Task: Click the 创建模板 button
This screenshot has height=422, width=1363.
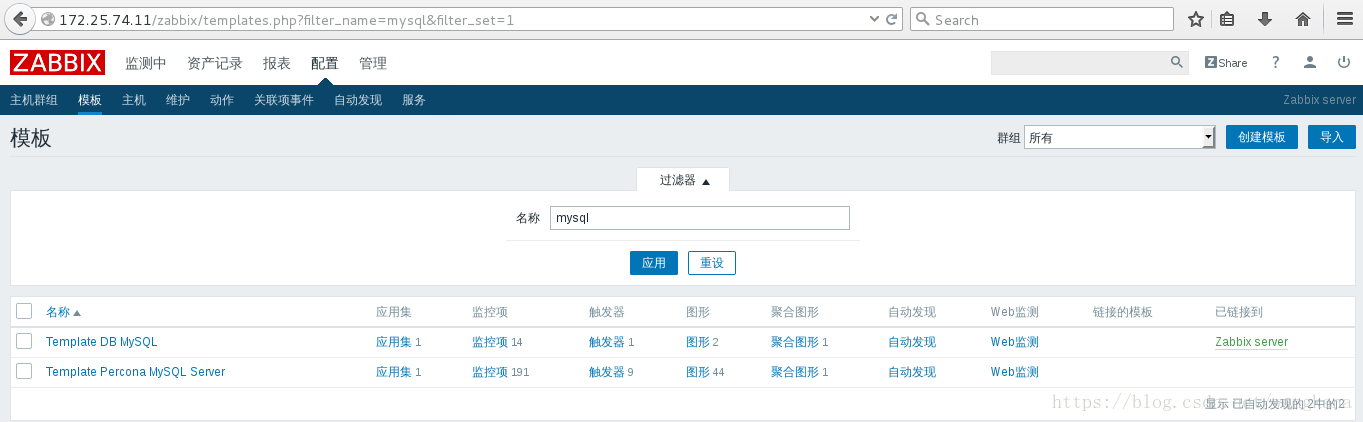Action: click(x=1262, y=138)
